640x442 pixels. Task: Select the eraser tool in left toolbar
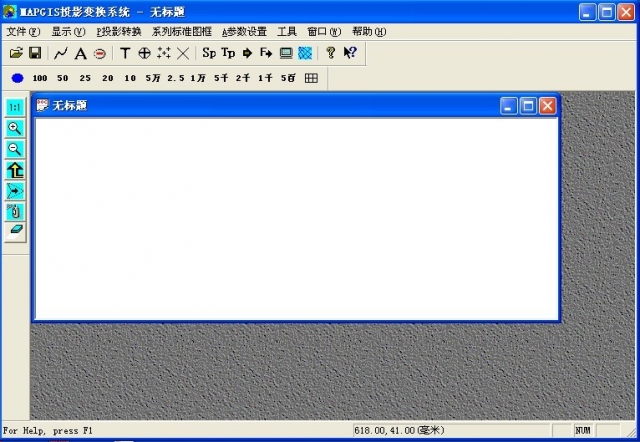pos(15,230)
